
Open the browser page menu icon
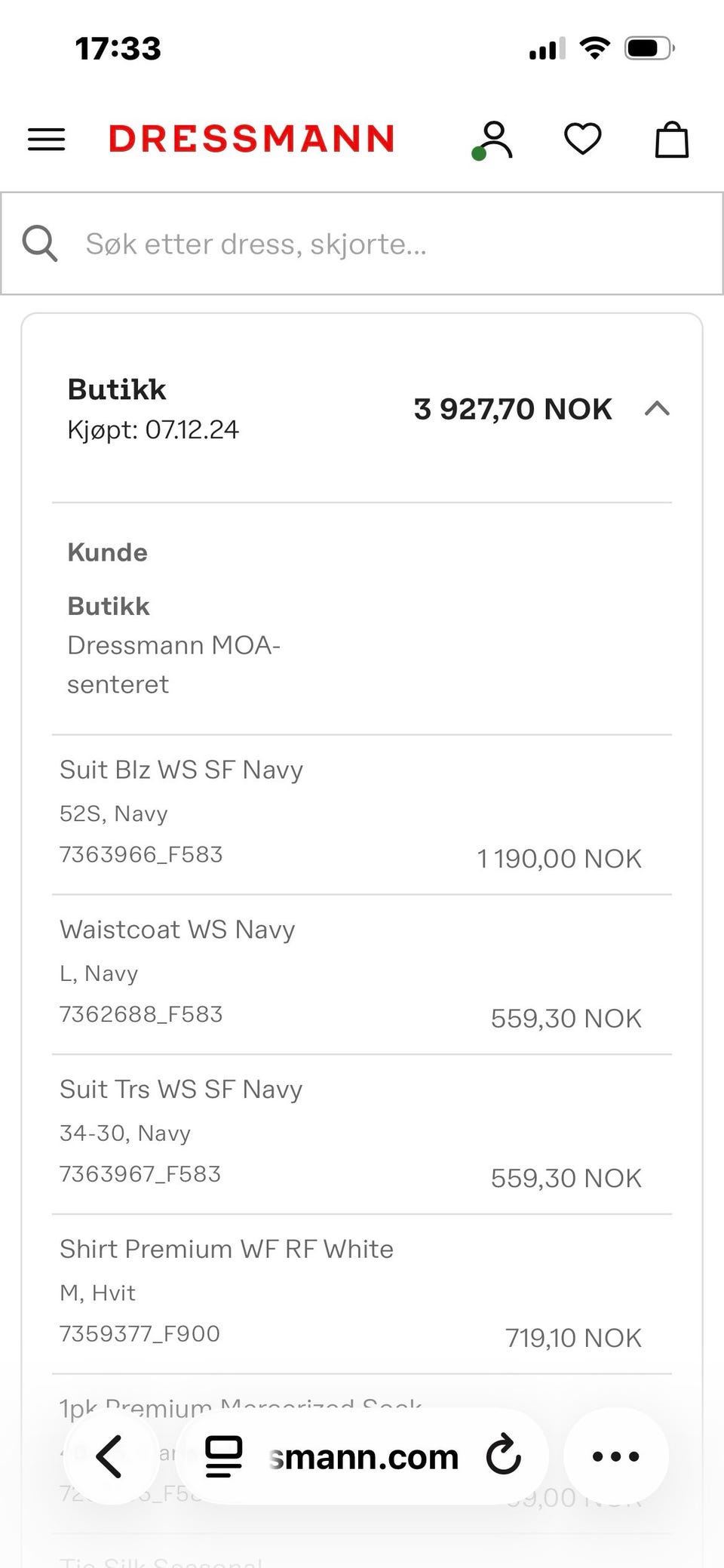[x=224, y=1456]
